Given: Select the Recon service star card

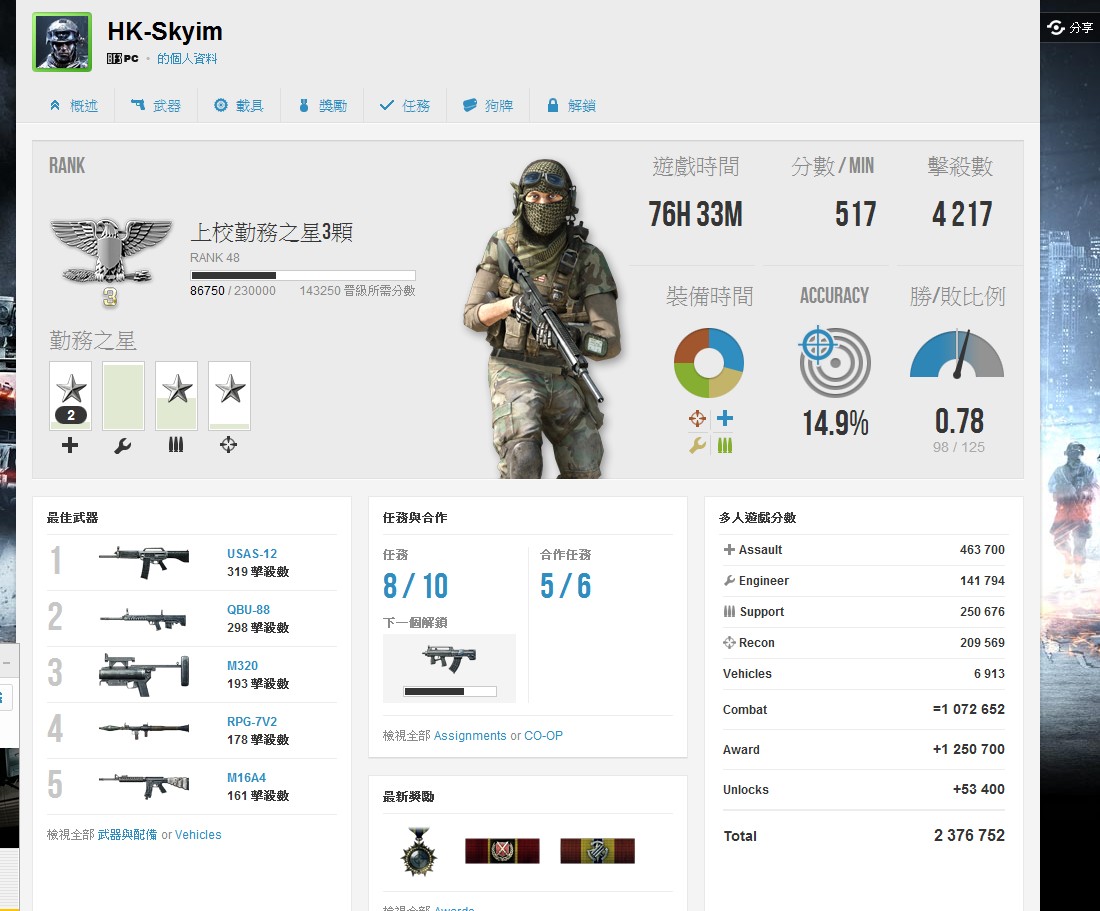Looking at the screenshot, I should pyautogui.click(x=229, y=396).
